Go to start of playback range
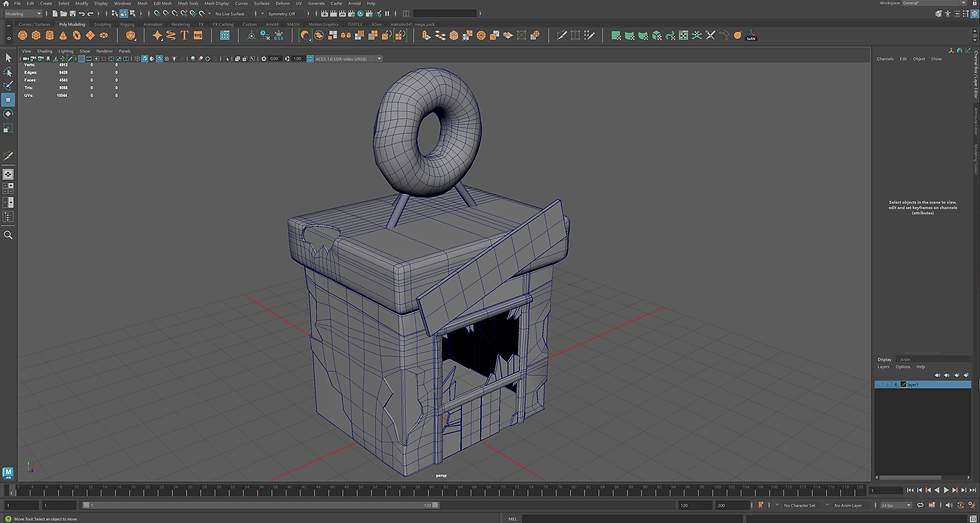Screen dimensions: 980x523 (910, 490)
